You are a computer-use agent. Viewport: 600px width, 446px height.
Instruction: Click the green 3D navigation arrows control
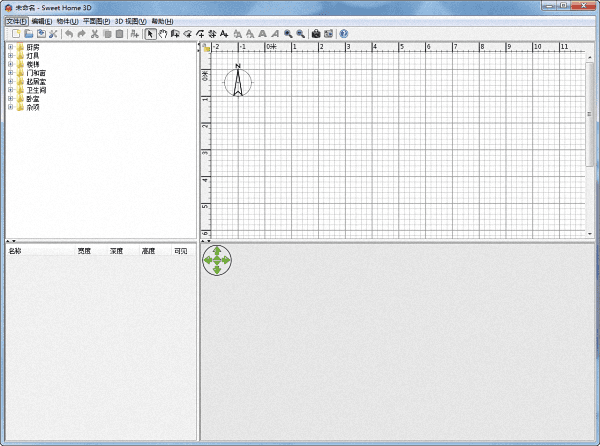[217, 261]
